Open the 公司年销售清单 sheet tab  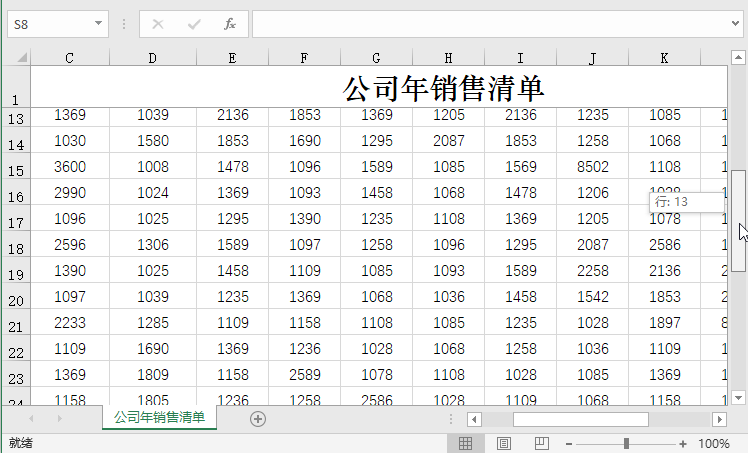pos(159,418)
